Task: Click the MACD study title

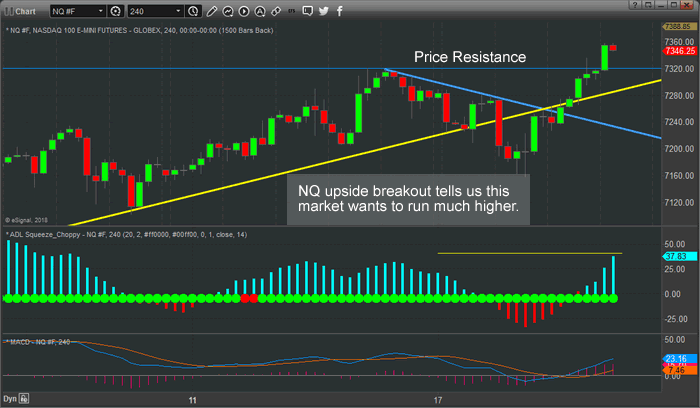Action: (x=37, y=342)
